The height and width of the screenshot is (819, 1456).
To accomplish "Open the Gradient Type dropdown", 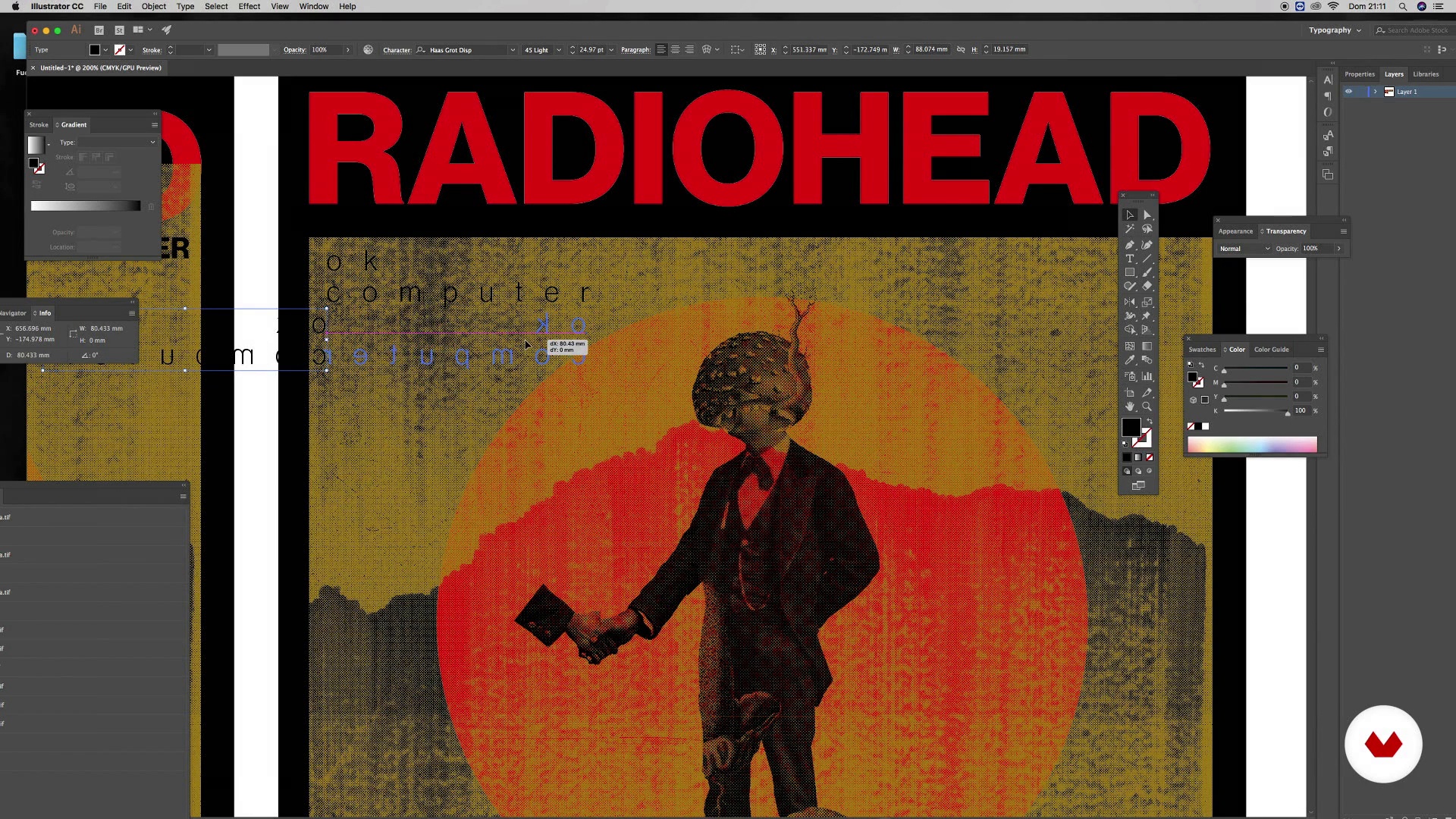I will point(118,143).
